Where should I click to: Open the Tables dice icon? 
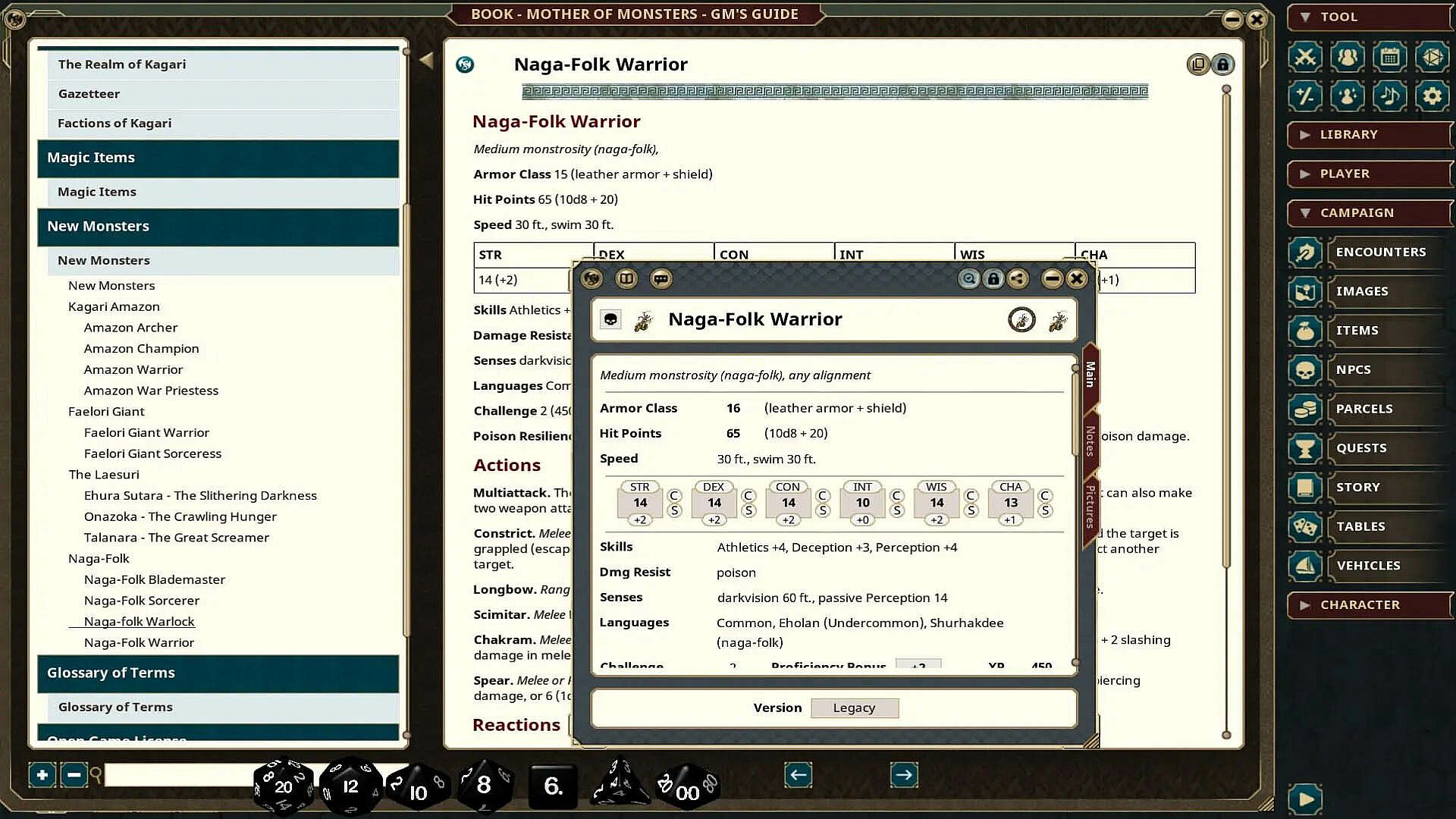(x=1304, y=526)
